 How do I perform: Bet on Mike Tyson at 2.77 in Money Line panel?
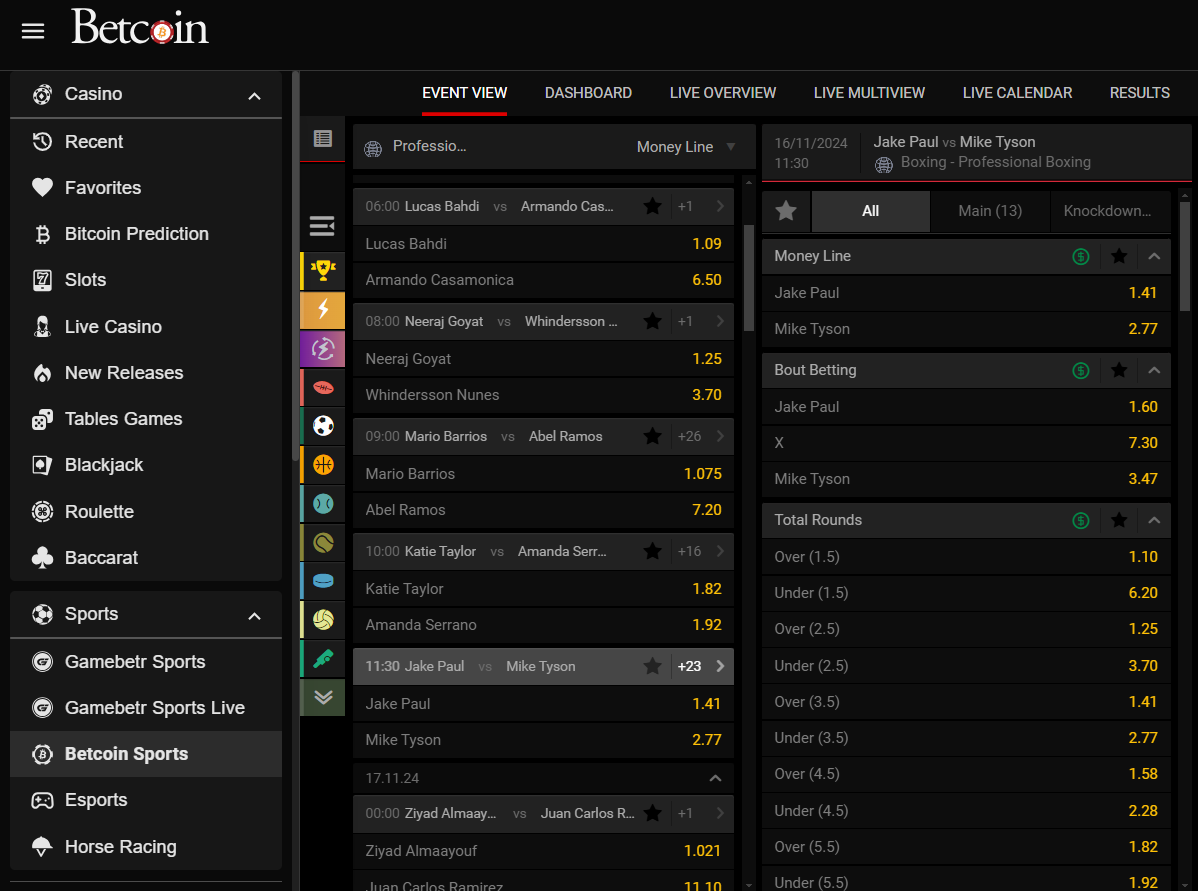(966, 329)
